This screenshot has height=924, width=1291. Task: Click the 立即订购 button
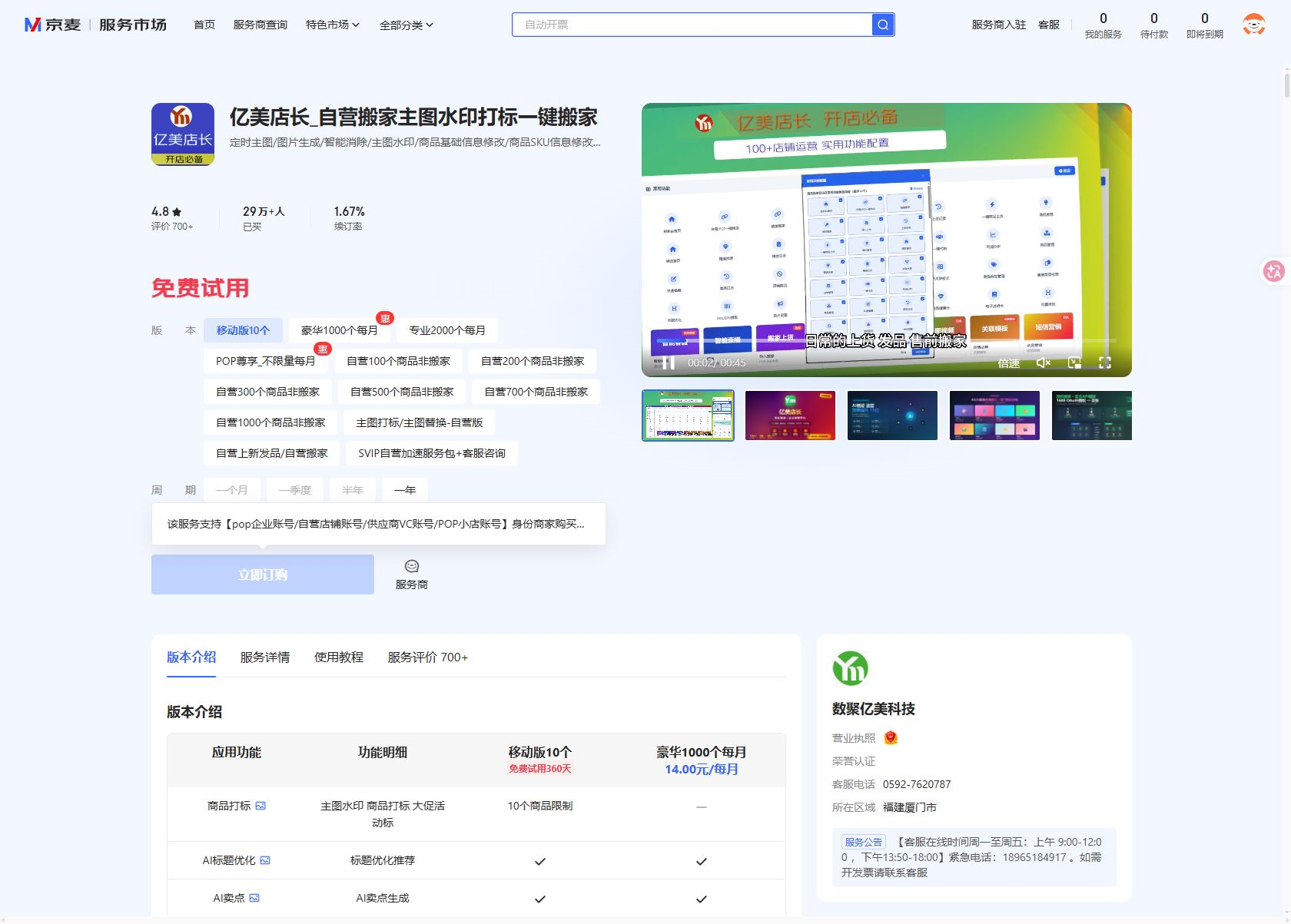pyautogui.click(x=263, y=575)
